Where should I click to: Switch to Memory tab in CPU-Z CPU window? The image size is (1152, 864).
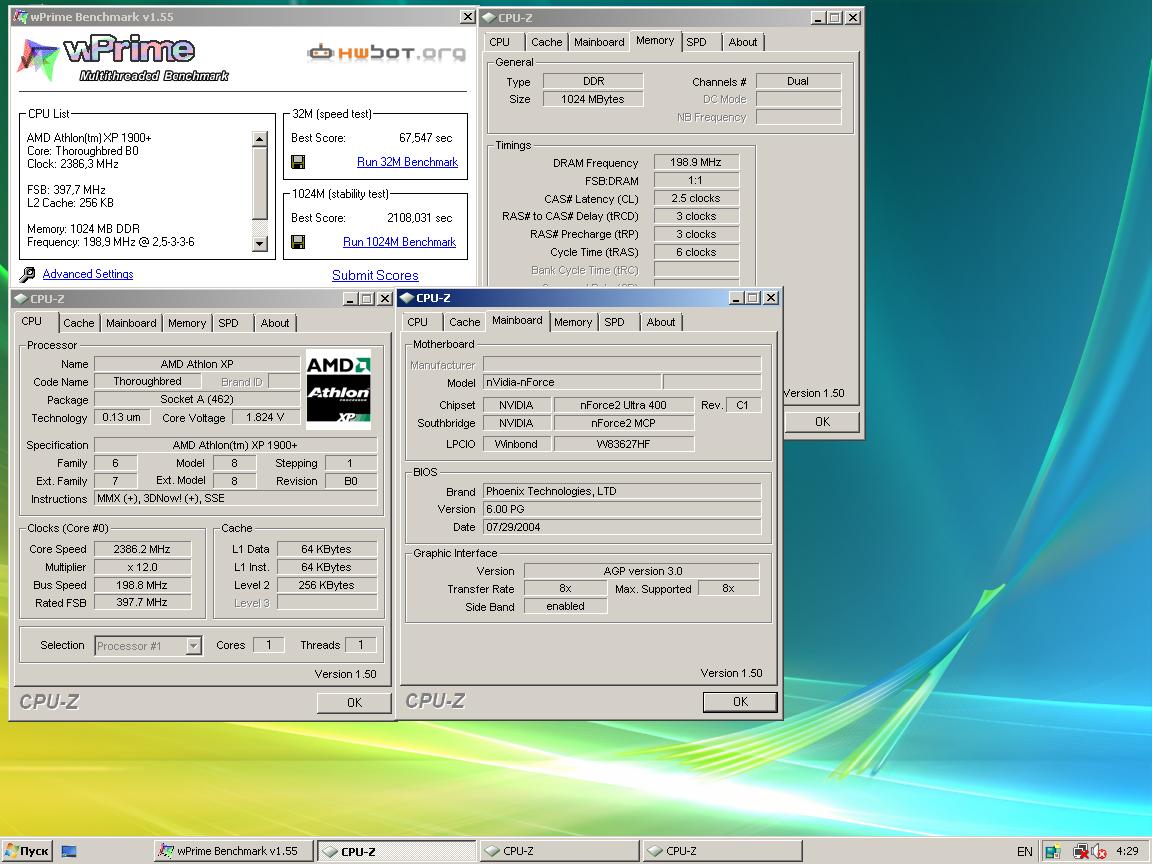point(187,323)
